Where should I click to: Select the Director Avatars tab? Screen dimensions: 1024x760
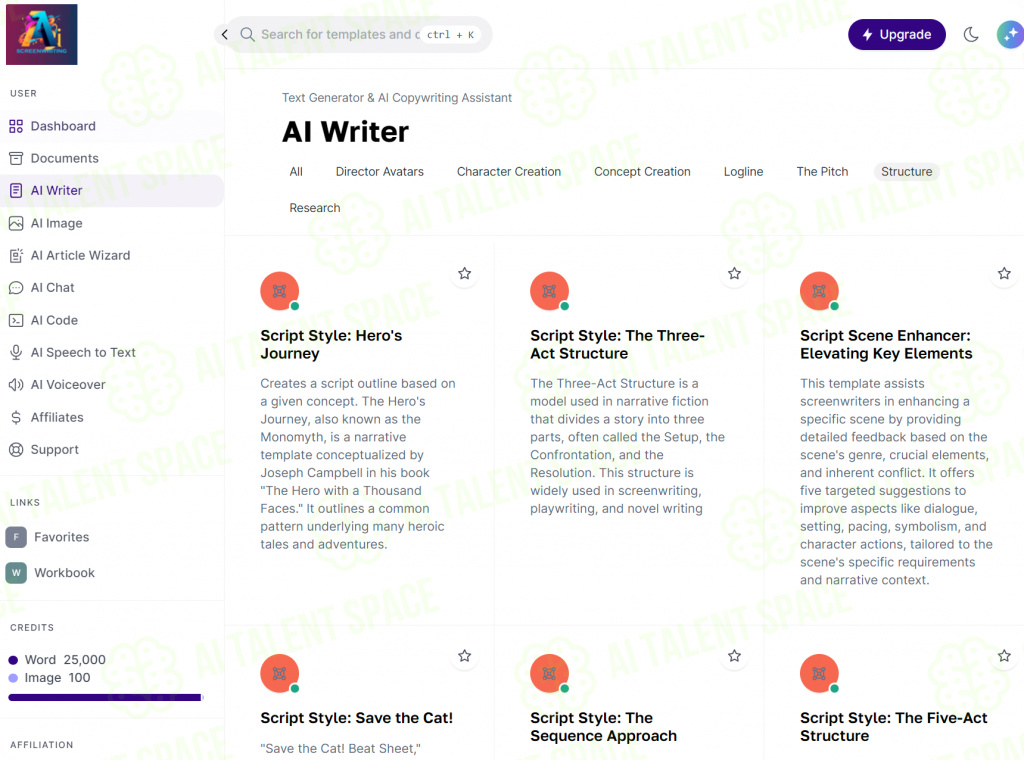click(x=379, y=172)
